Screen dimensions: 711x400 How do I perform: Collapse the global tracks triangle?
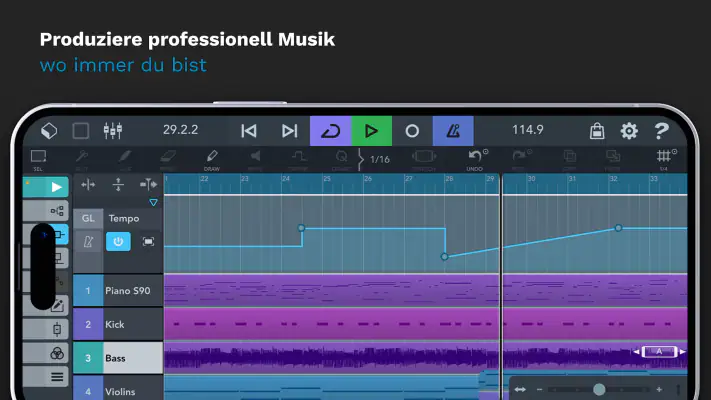[x=153, y=202]
